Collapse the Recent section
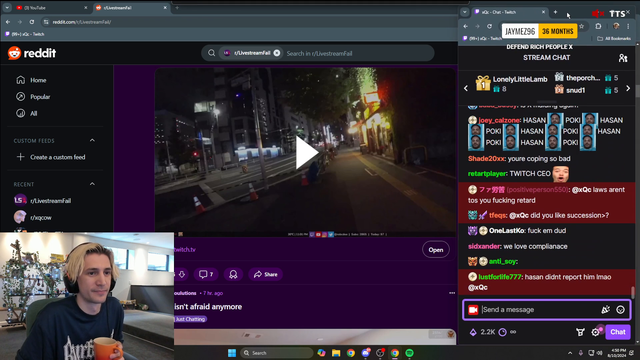Viewport: 640px width, 360px height. [92, 184]
